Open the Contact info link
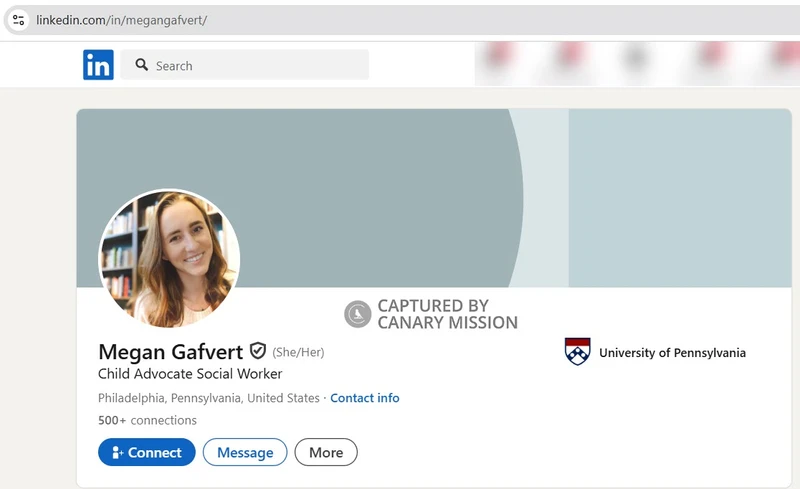This screenshot has height=489, width=800. 364,398
